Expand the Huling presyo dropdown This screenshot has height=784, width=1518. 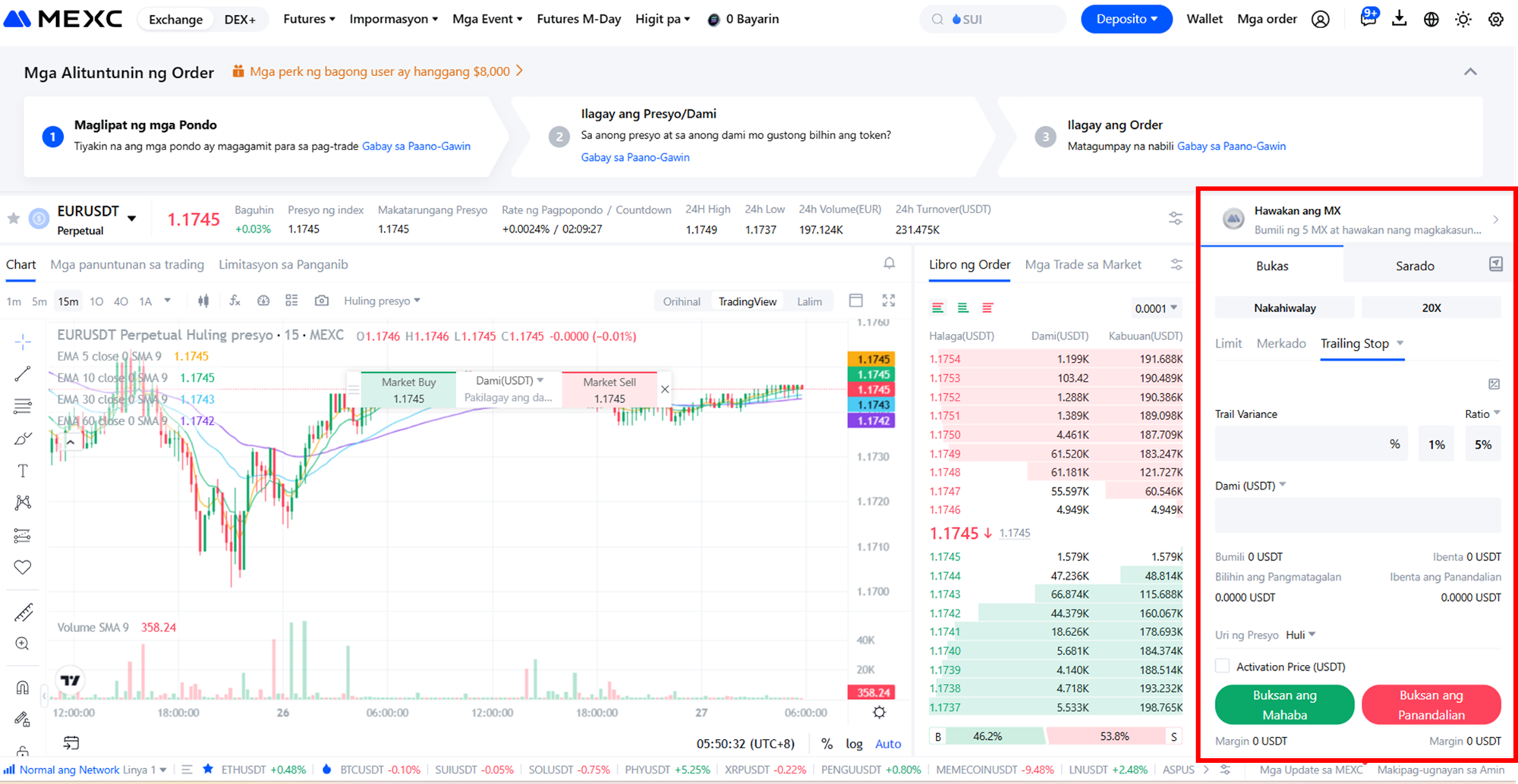point(382,301)
